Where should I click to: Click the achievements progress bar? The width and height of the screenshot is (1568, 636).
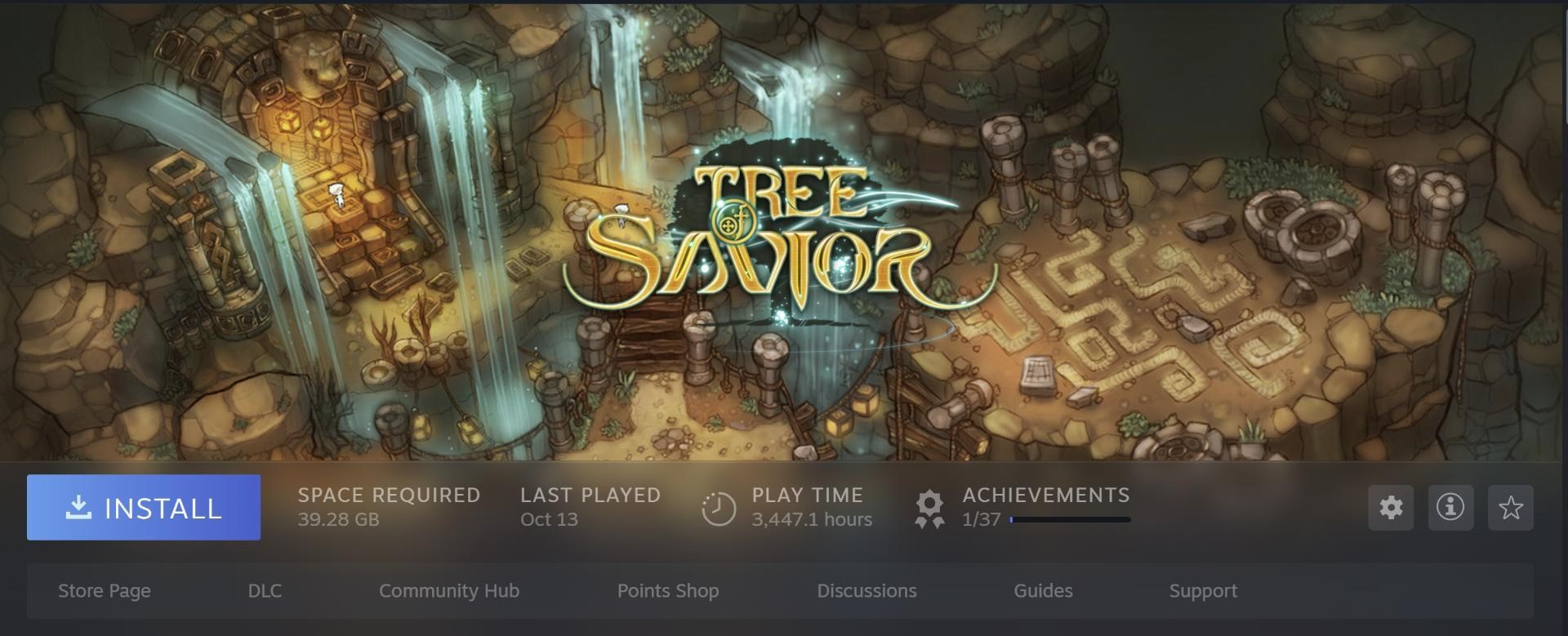(x=1070, y=519)
